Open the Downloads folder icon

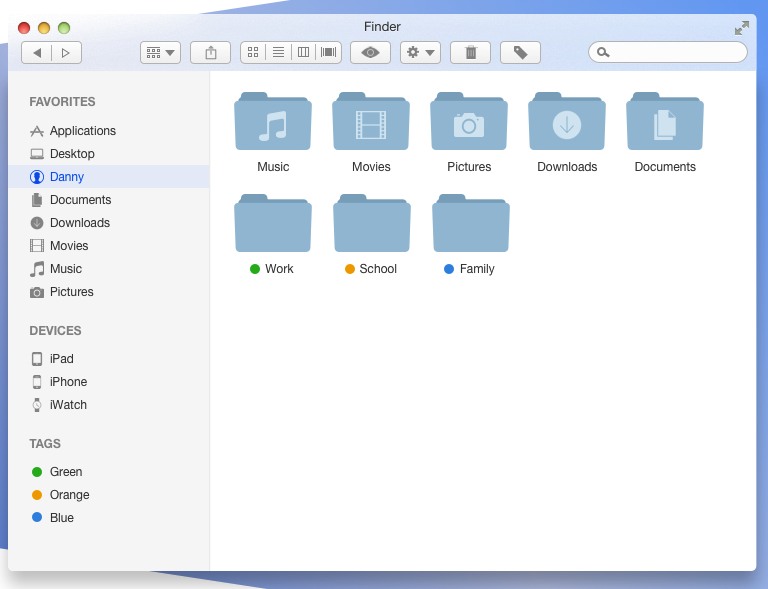pos(567,123)
